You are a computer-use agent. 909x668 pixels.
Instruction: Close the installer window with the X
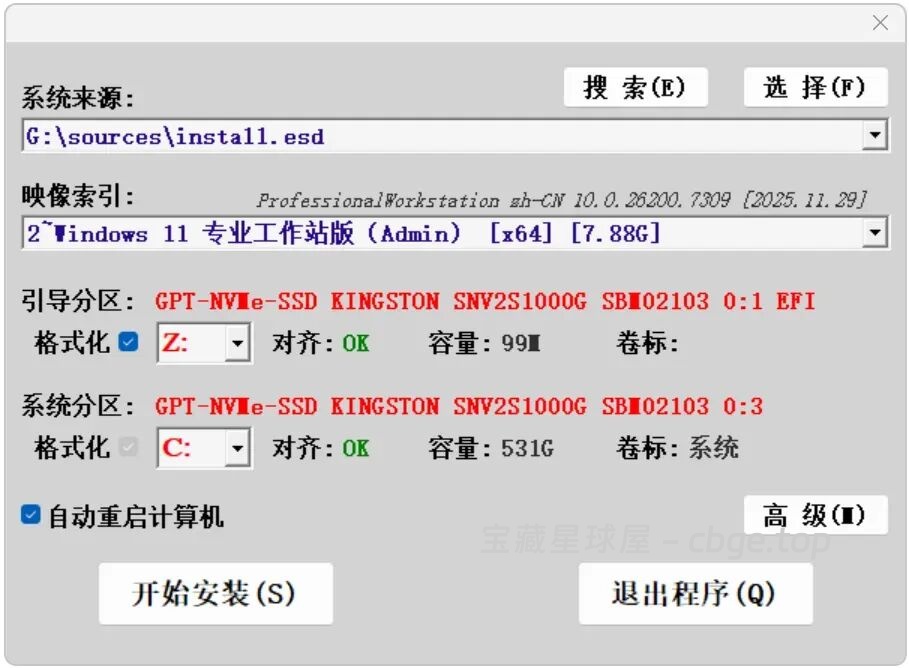coord(881,22)
